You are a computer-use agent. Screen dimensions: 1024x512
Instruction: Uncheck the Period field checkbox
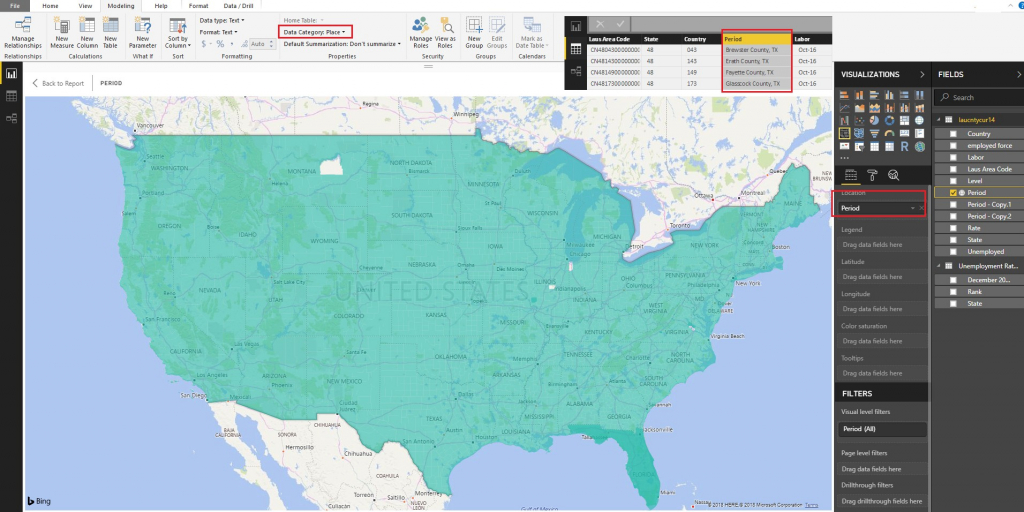(953, 192)
